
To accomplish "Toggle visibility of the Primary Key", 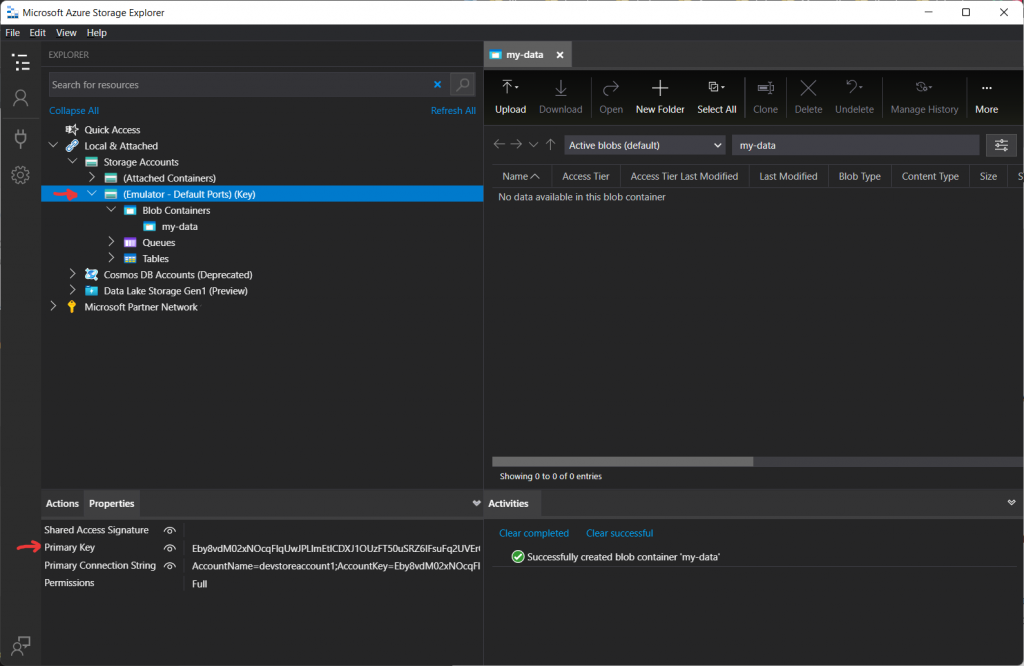I will coord(170,548).
